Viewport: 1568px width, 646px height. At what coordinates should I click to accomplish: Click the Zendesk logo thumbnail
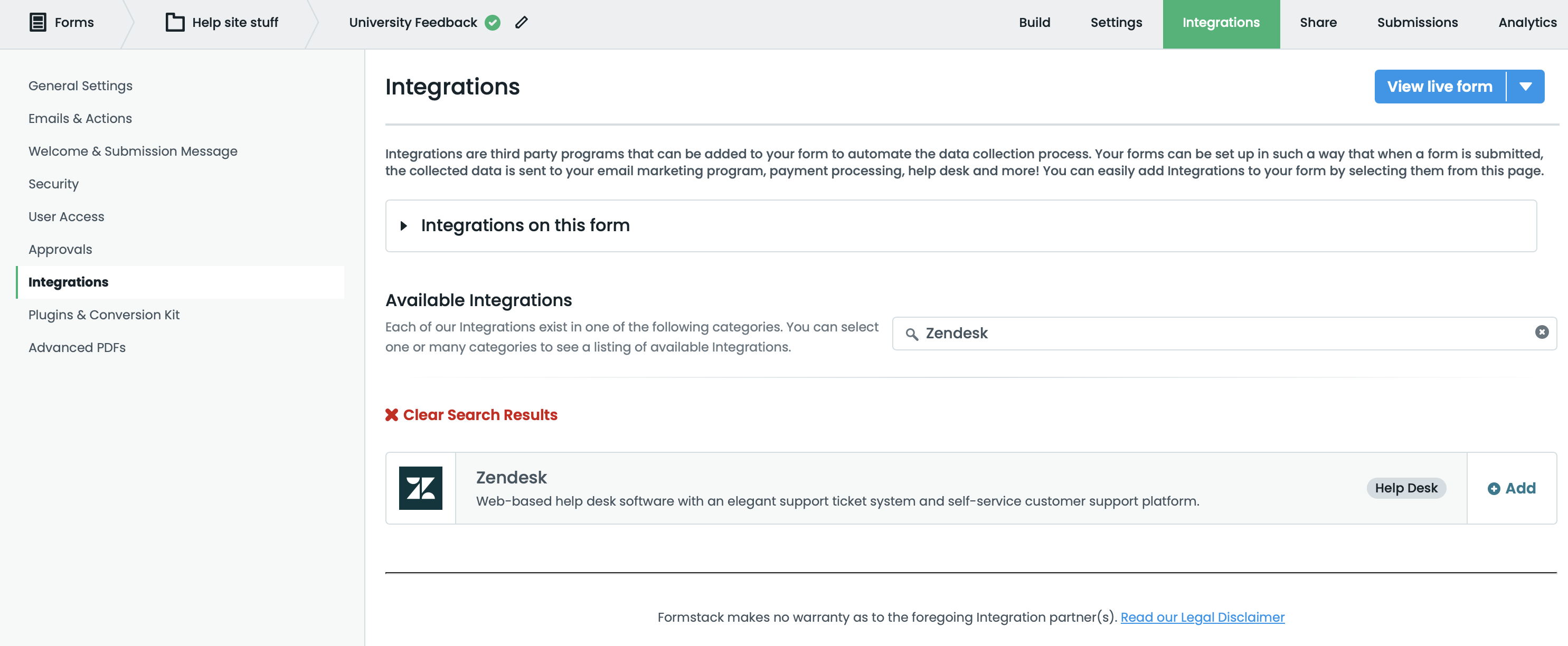[421, 488]
